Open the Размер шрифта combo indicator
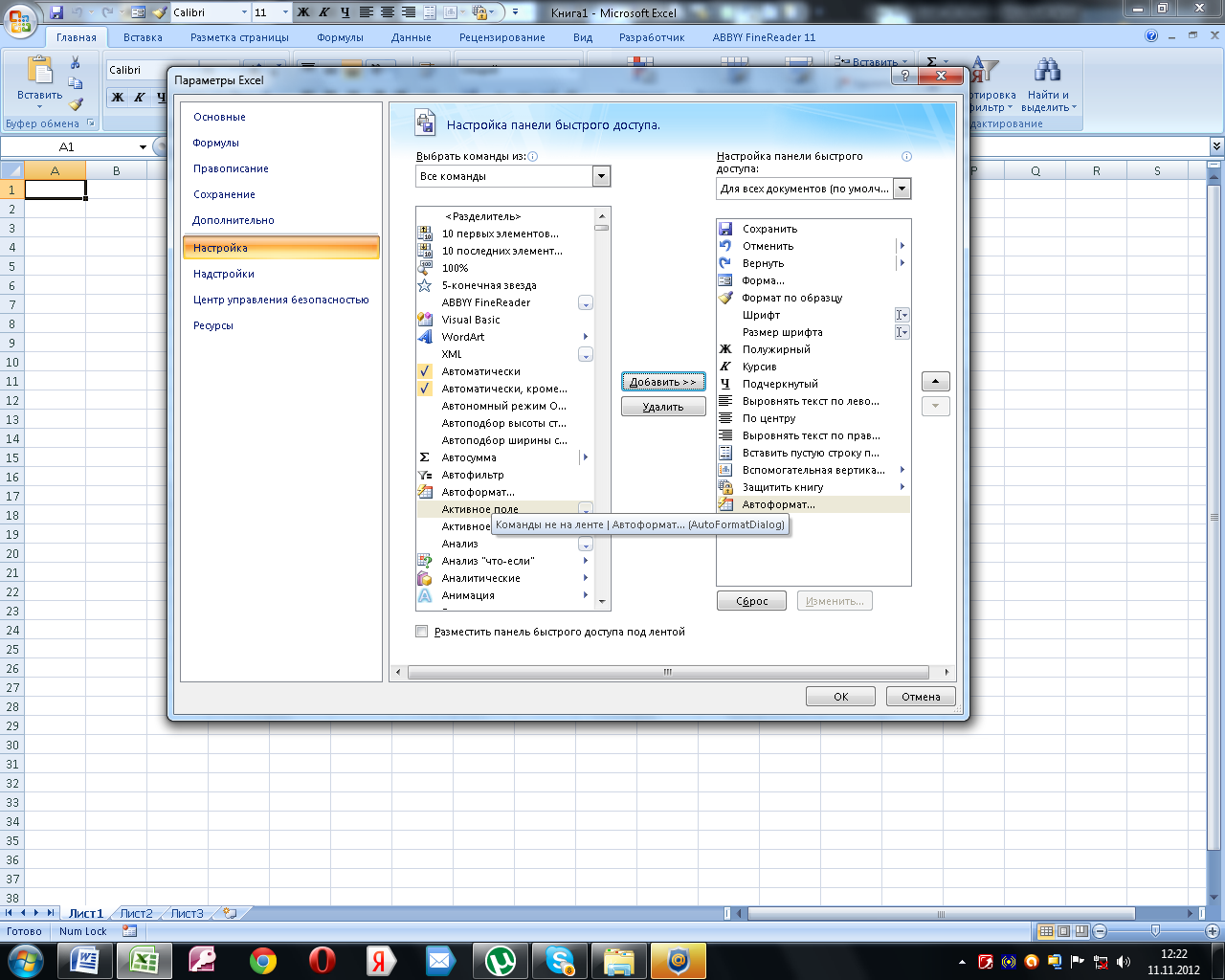 (902, 332)
